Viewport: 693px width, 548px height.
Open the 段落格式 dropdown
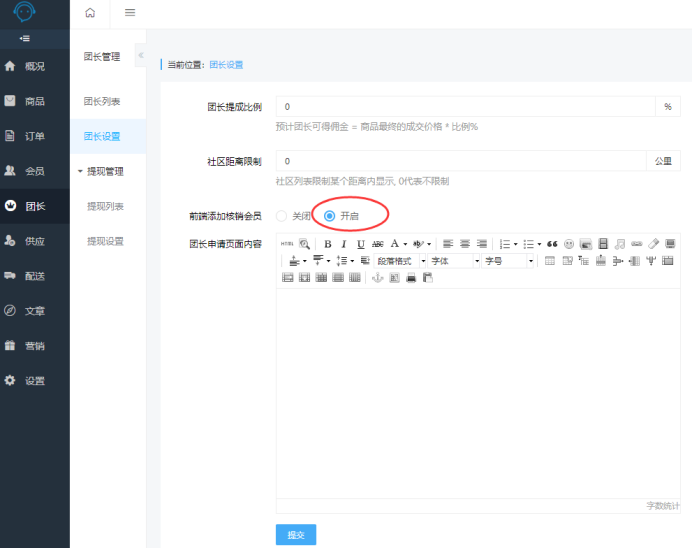coord(400,261)
